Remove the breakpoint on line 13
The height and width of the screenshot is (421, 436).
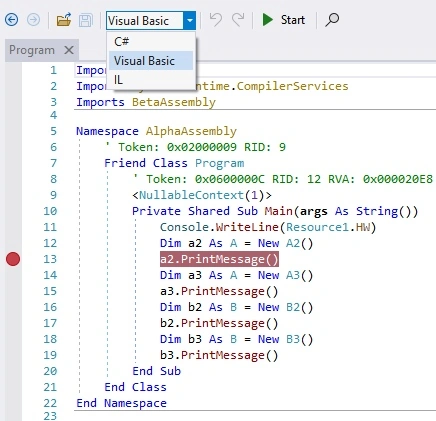(x=13, y=259)
